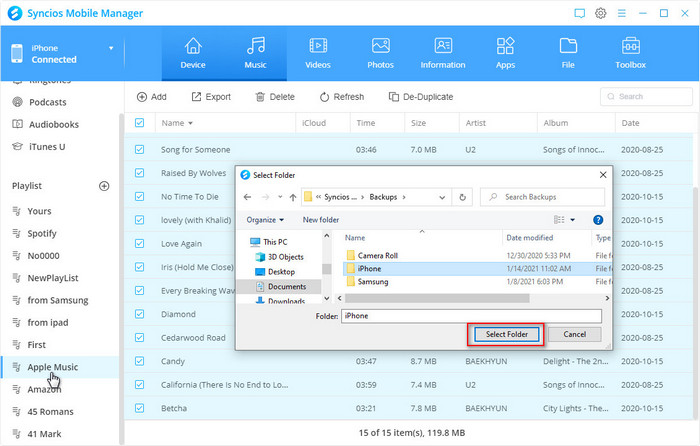Image resolution: width=700 pixels, height=446 pixels.
Task: Uncheck the No Time To Die checkbox
Action: 139,196
